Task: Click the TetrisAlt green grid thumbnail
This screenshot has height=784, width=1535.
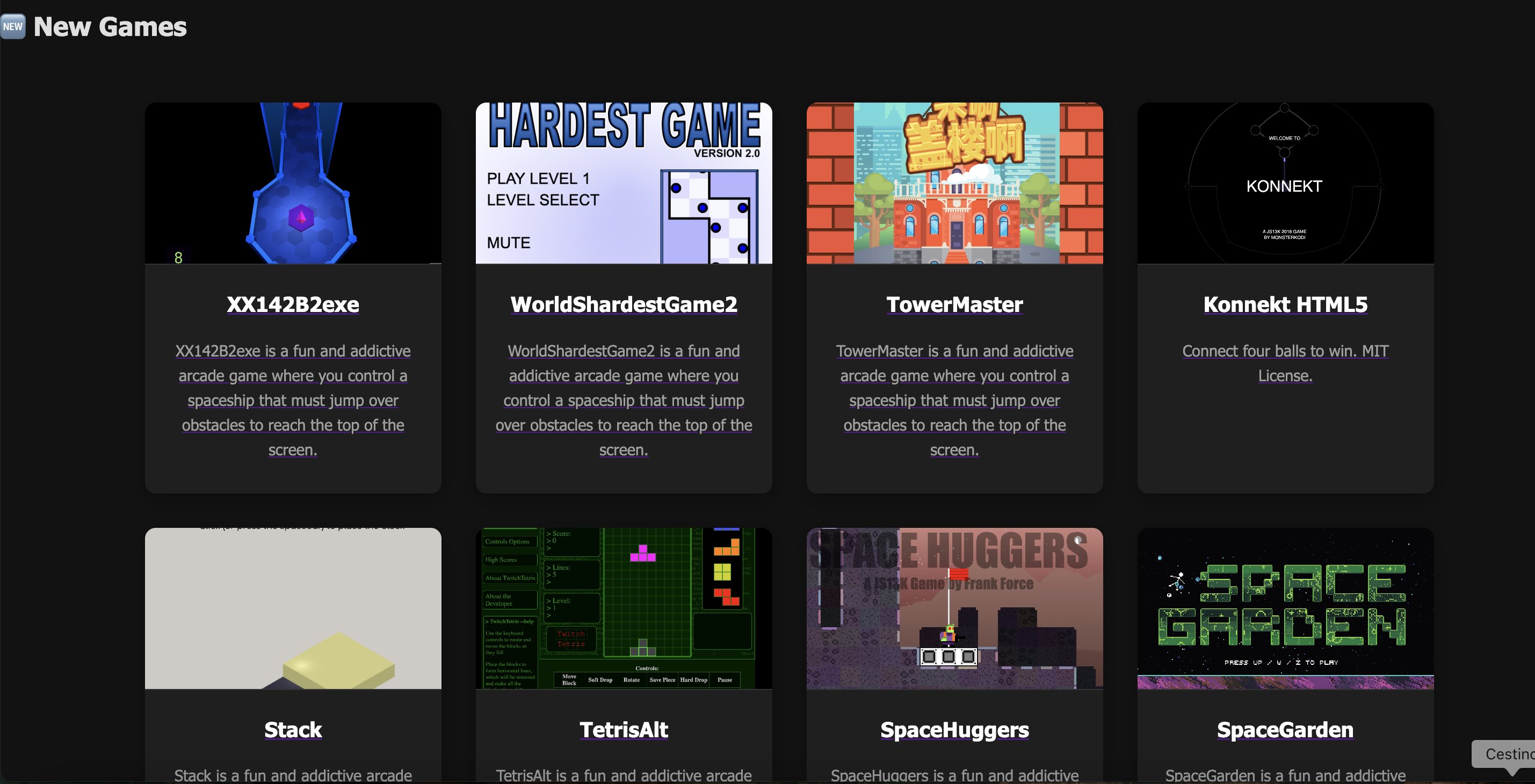Action: click(624, 608)
